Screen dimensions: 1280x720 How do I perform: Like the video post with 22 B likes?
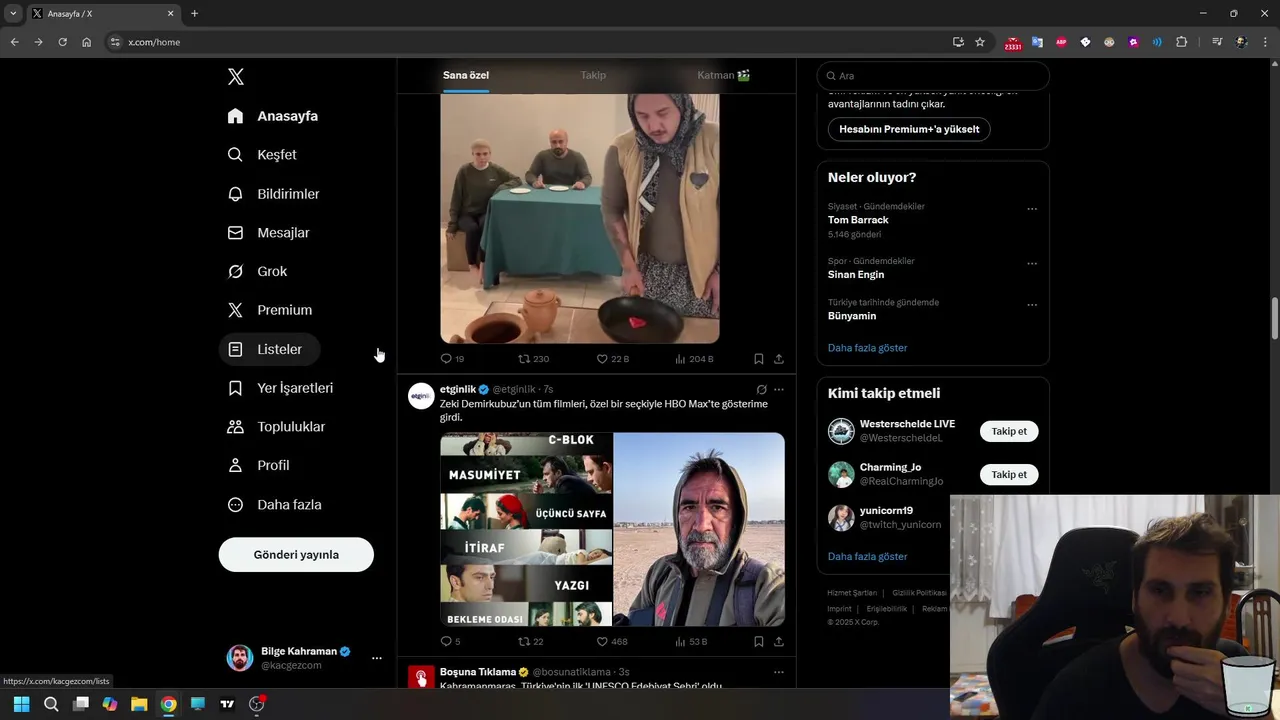coord(612,359)
